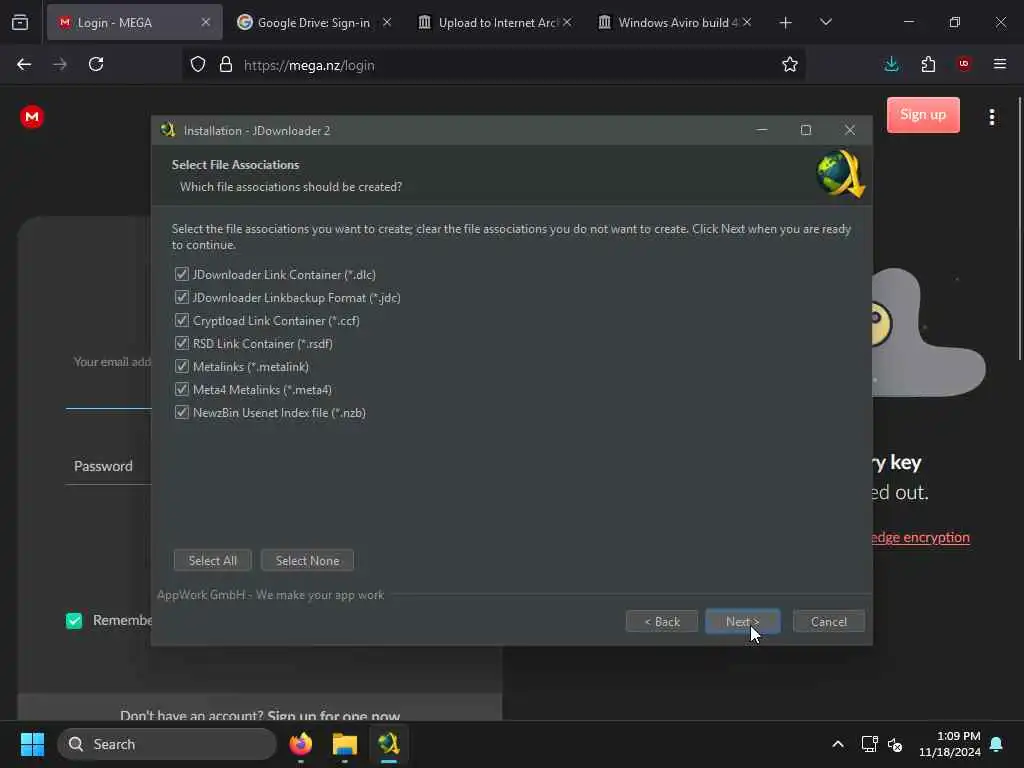Open the Sign up for one now link
The width and height of the screenshot is (1024, 768).
[x=334, y=715]
